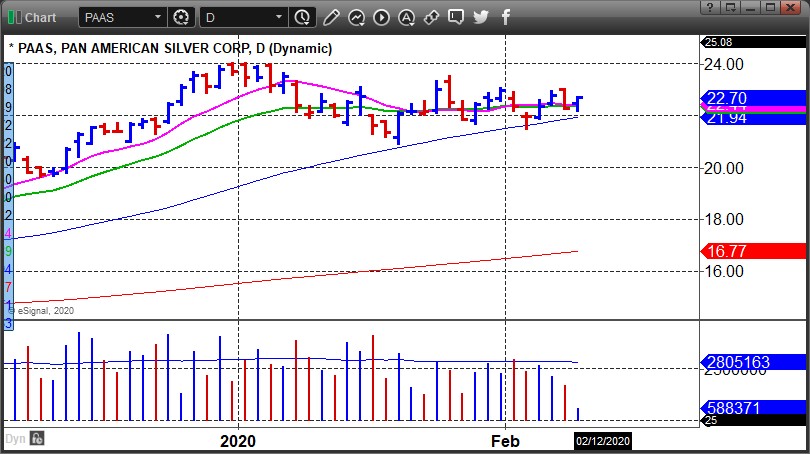
Task: Click the 16.77 red price label
Action: point(753,251)
